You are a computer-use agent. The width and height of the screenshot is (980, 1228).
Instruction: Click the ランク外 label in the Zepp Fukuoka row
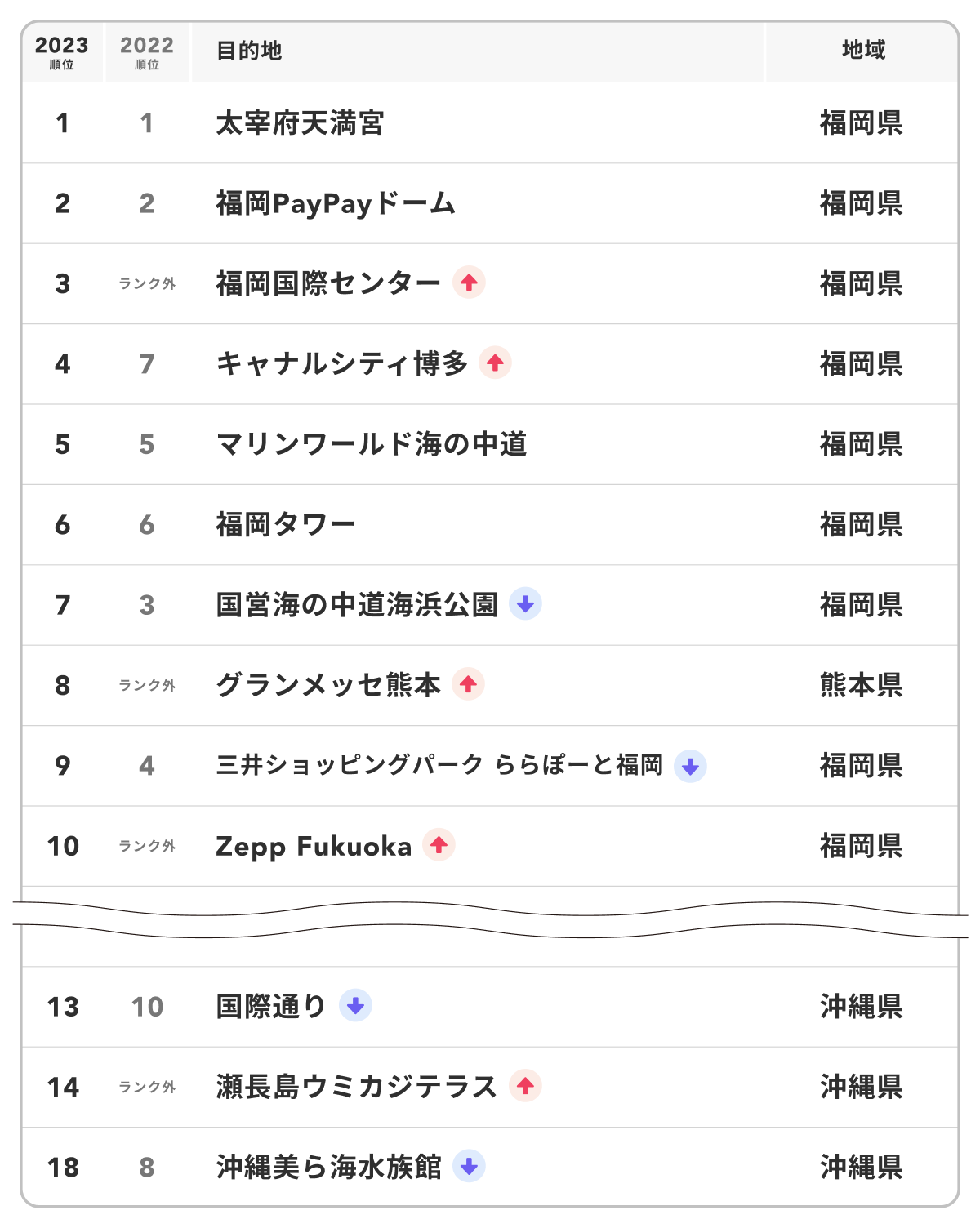pyautogui.click(x=147, y=846)
